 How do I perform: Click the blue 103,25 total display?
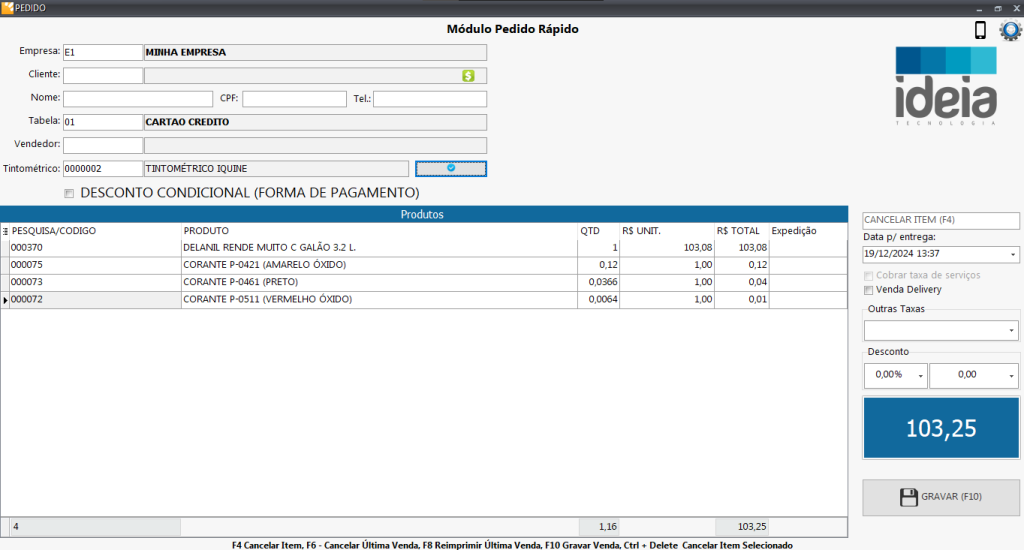(x=940, y=429)
